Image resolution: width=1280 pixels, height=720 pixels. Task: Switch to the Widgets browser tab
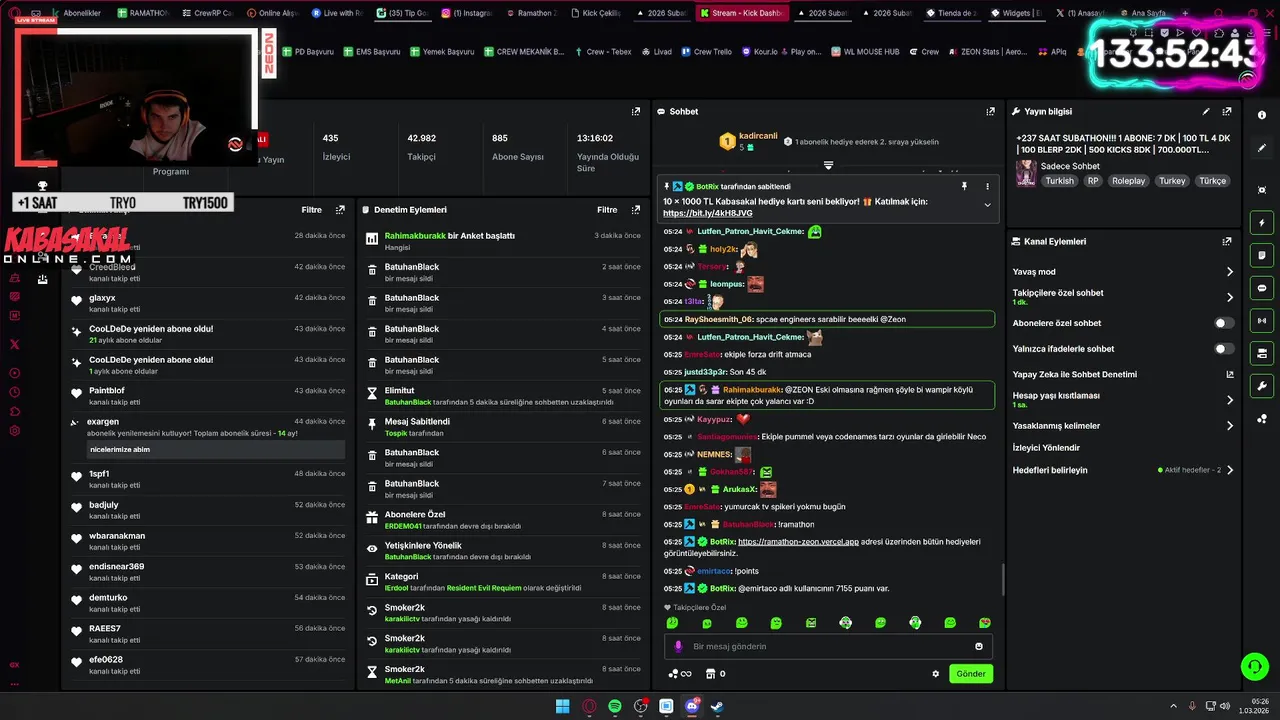coord(1017,13)
